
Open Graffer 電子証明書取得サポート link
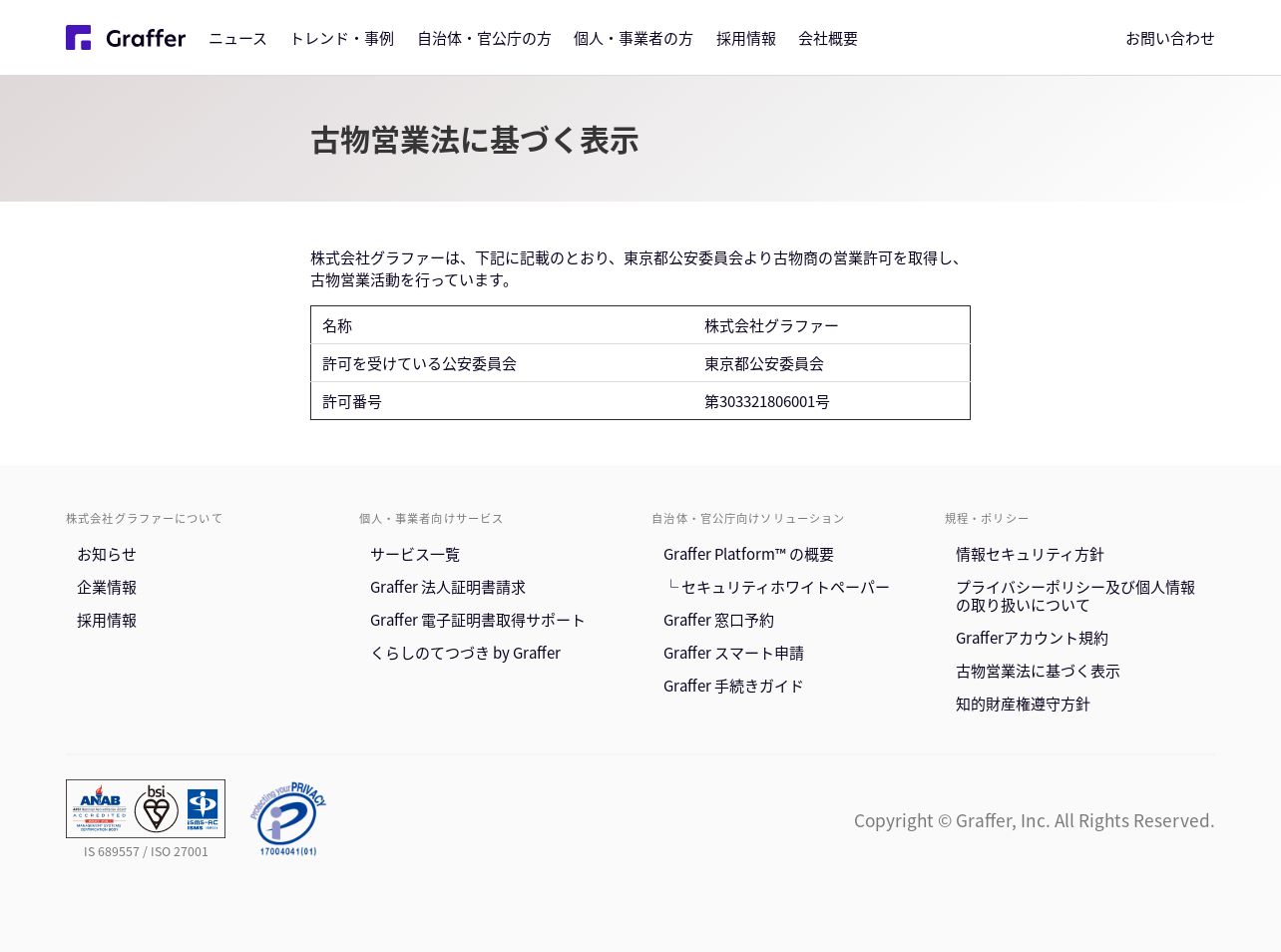pyautogui.click(x=478, y=620)
